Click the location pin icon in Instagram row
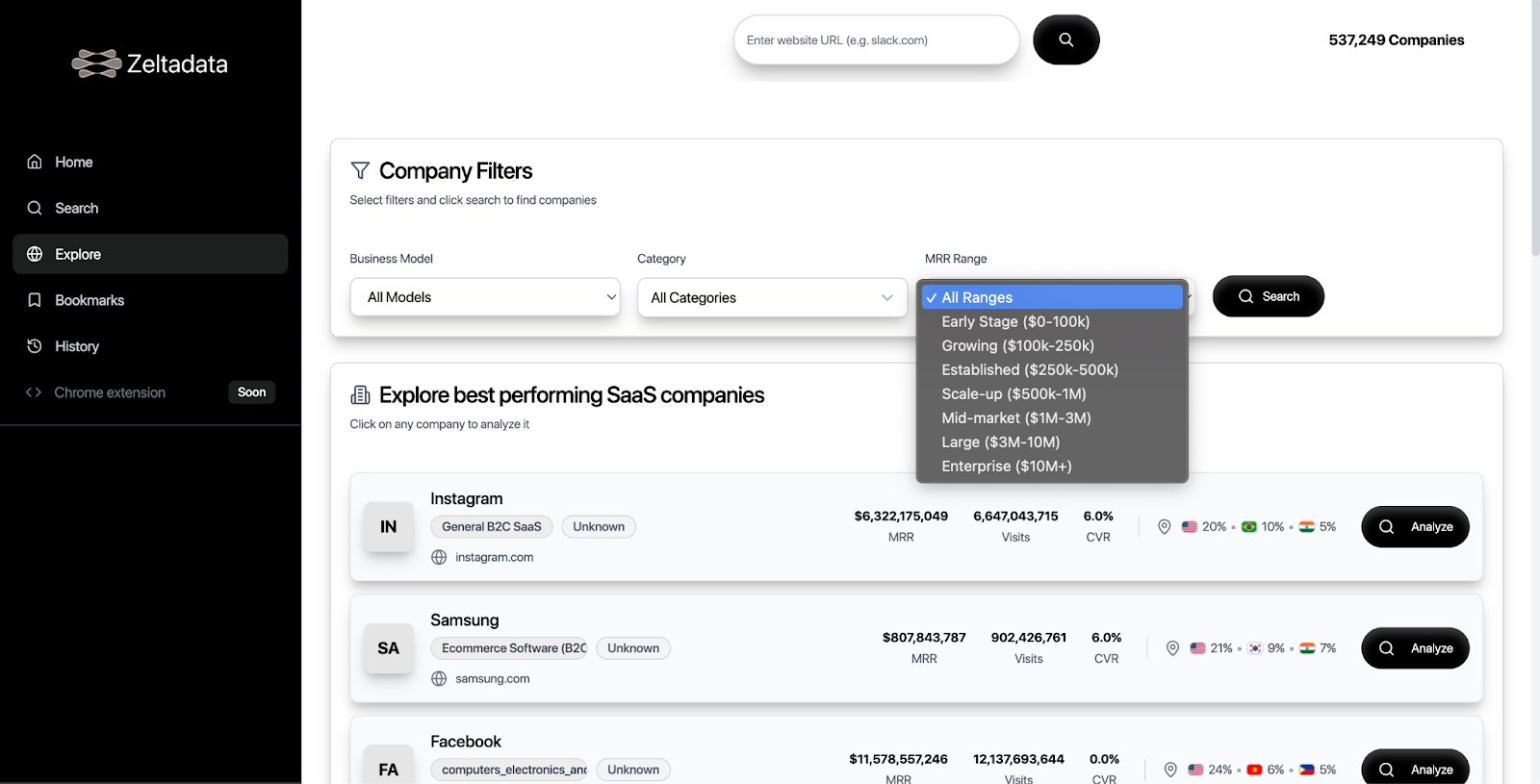1540x784 pixels. coord(1164,527)
